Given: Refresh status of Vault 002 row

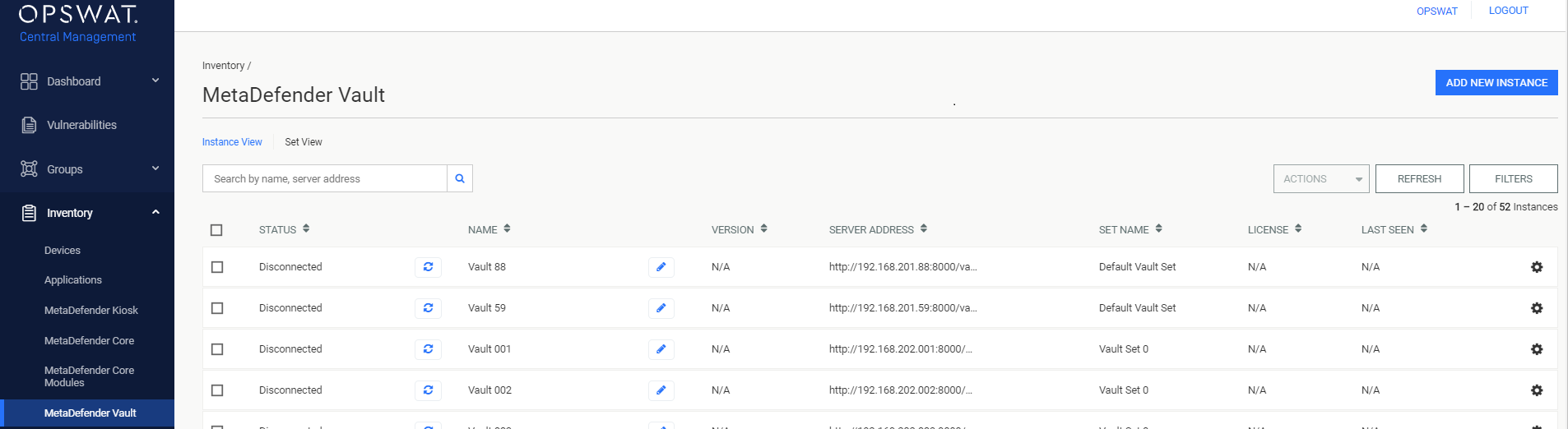Looking at the screenshot, I should 428,390.
